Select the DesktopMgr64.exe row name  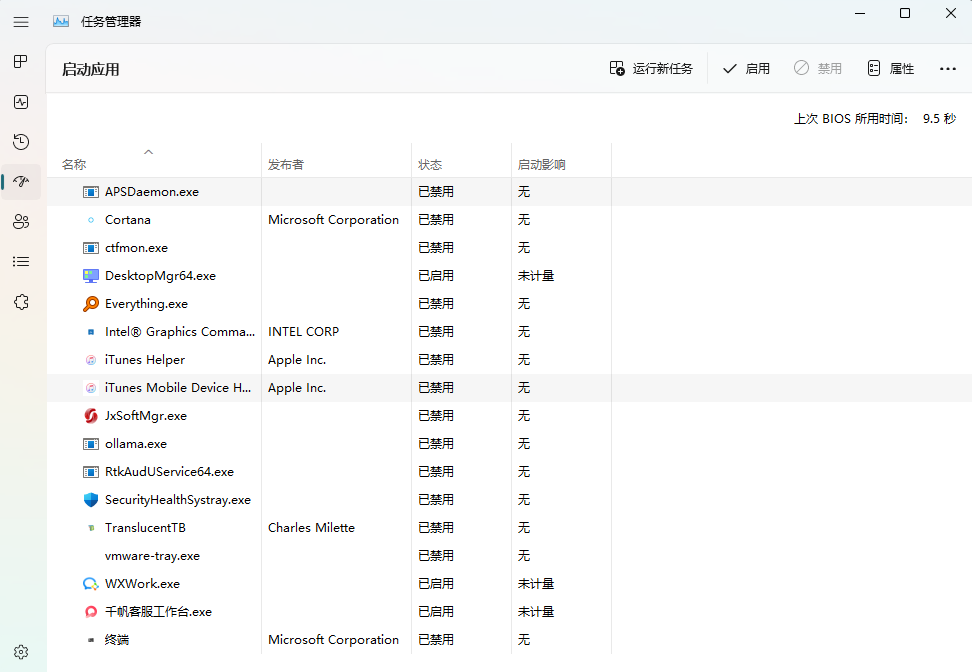click(161, 275)
